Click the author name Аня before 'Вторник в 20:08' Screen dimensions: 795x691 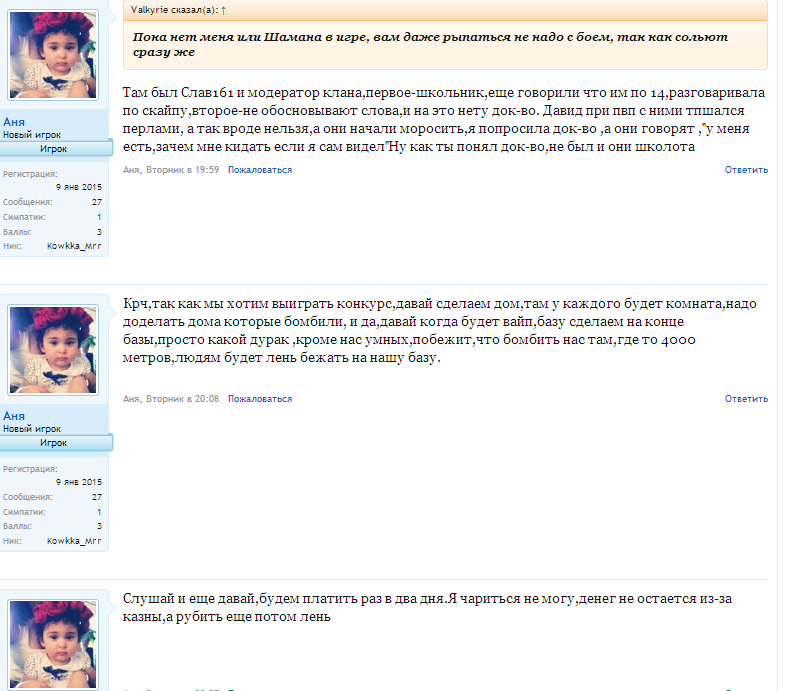click(x=131, y=399)
